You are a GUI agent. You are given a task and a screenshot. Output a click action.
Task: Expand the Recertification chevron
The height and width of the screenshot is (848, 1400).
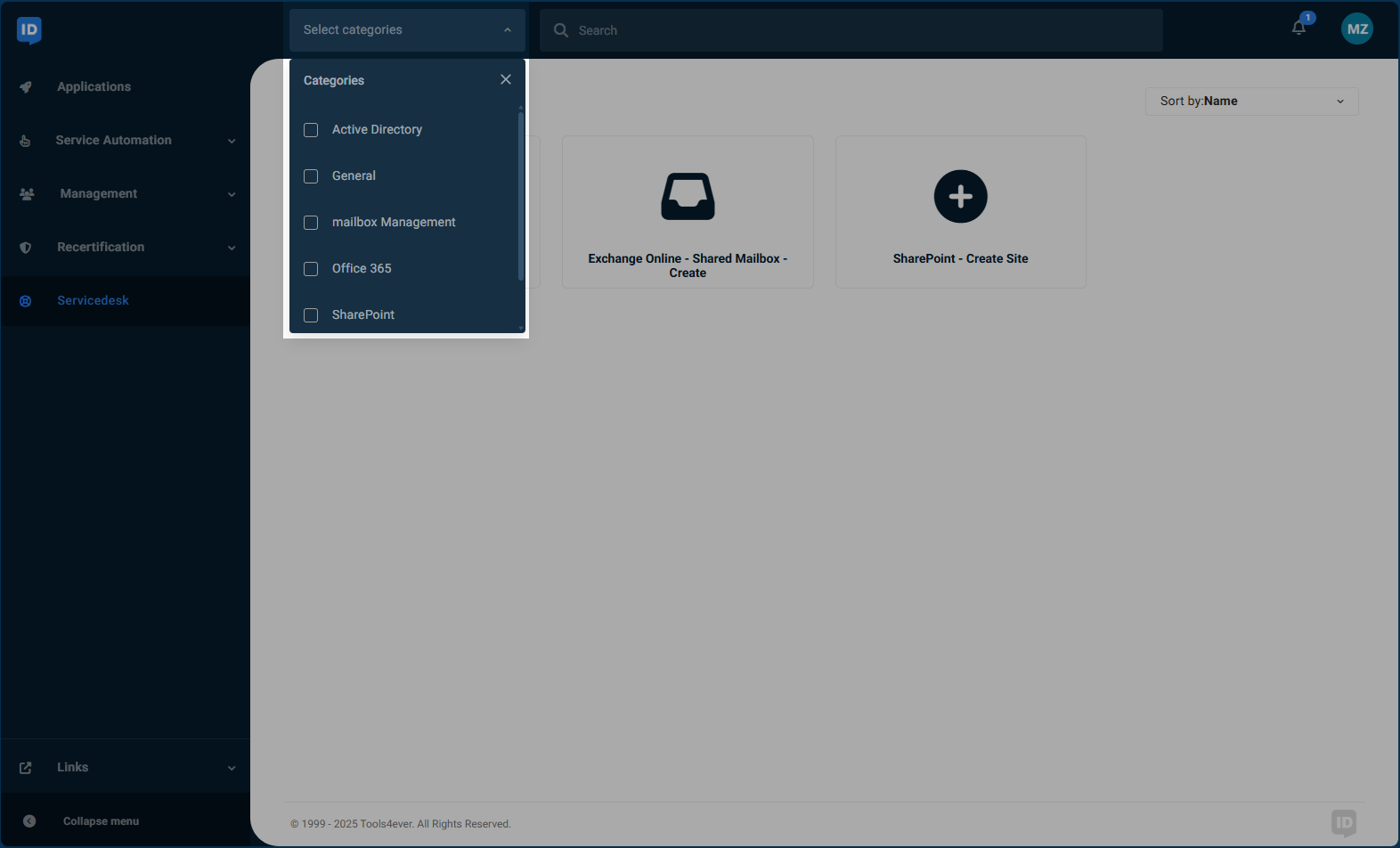point(232,248)
